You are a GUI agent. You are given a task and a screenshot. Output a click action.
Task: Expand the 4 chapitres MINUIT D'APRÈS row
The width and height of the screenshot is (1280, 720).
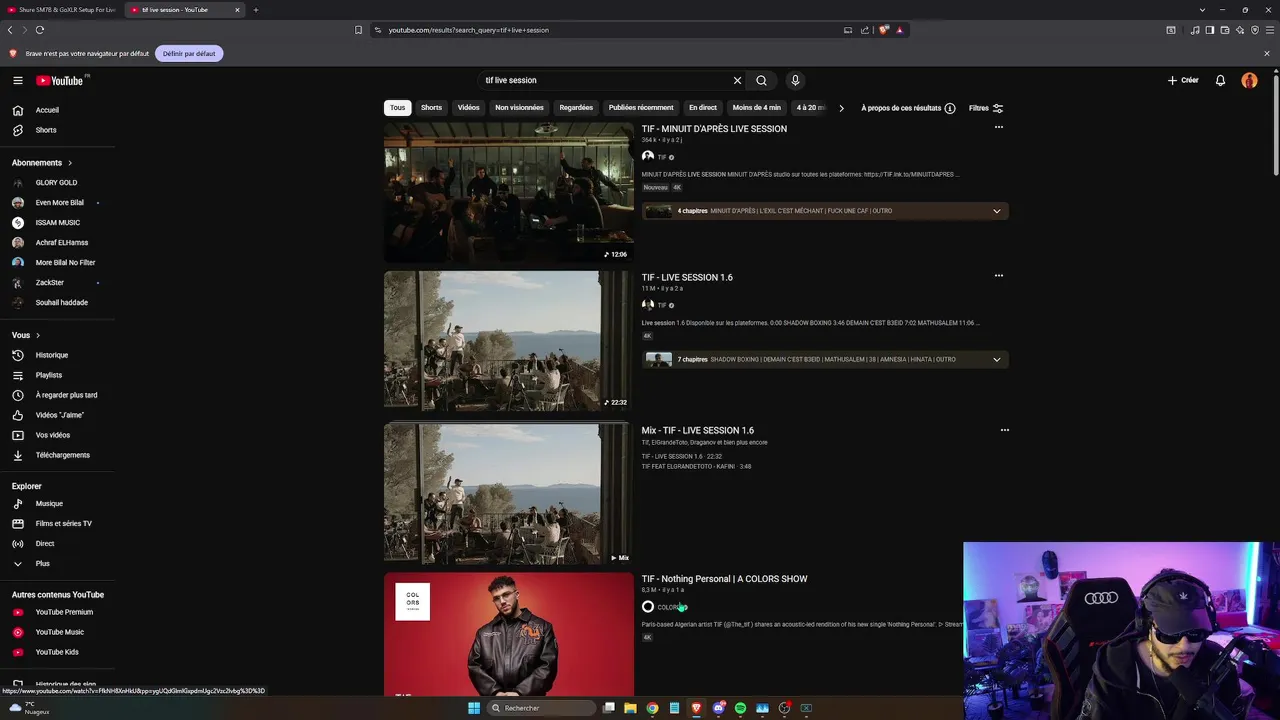click(825, 211)
